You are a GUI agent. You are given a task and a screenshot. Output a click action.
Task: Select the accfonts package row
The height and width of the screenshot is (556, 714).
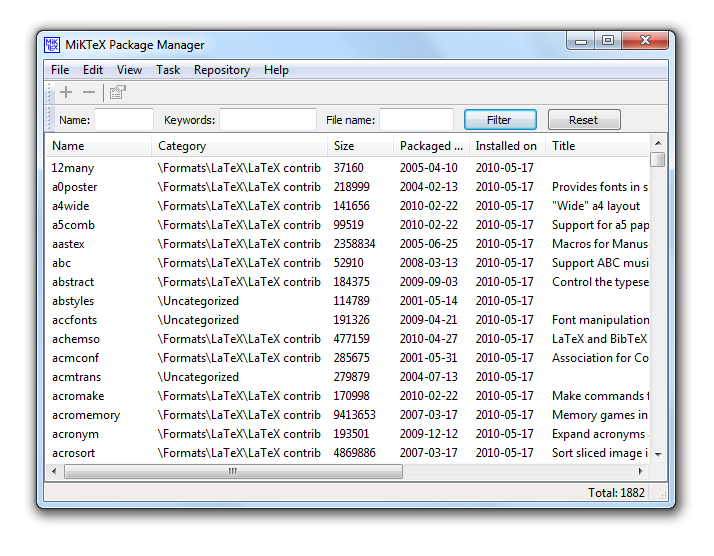point(347,320)
